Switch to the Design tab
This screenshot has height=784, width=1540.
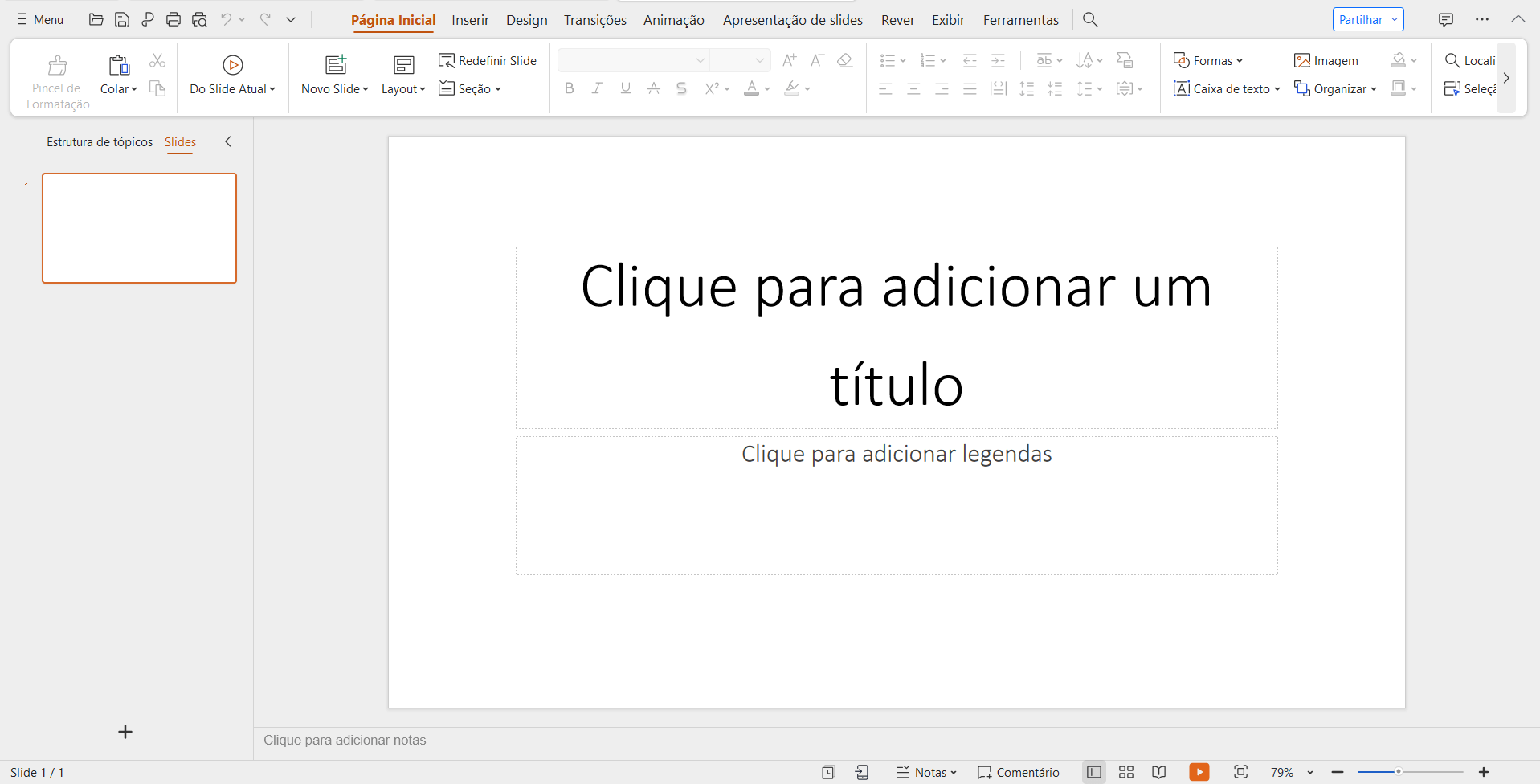(x=526, y=20)
